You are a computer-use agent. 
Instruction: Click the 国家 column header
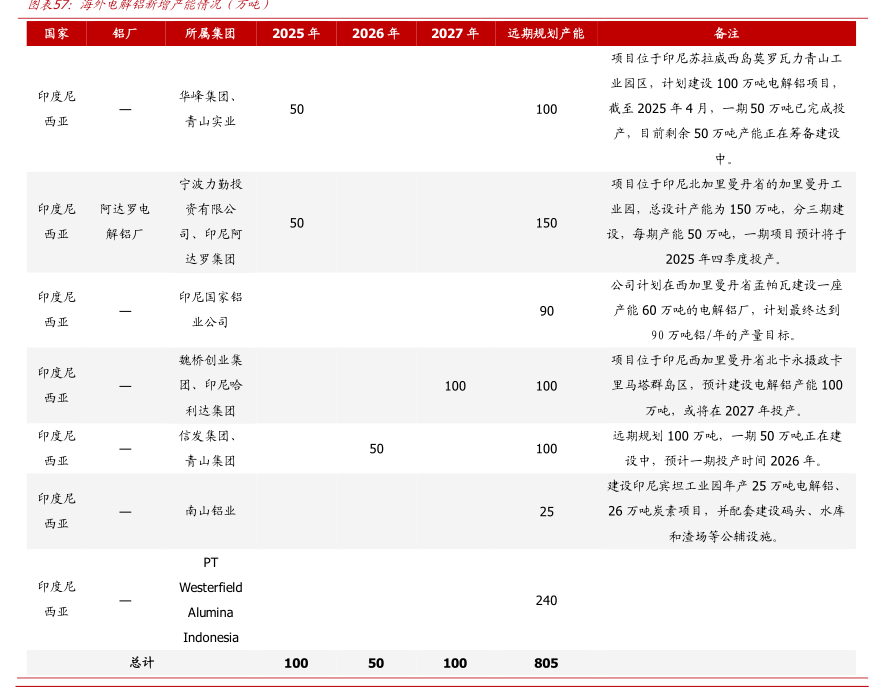click(56, 33)
